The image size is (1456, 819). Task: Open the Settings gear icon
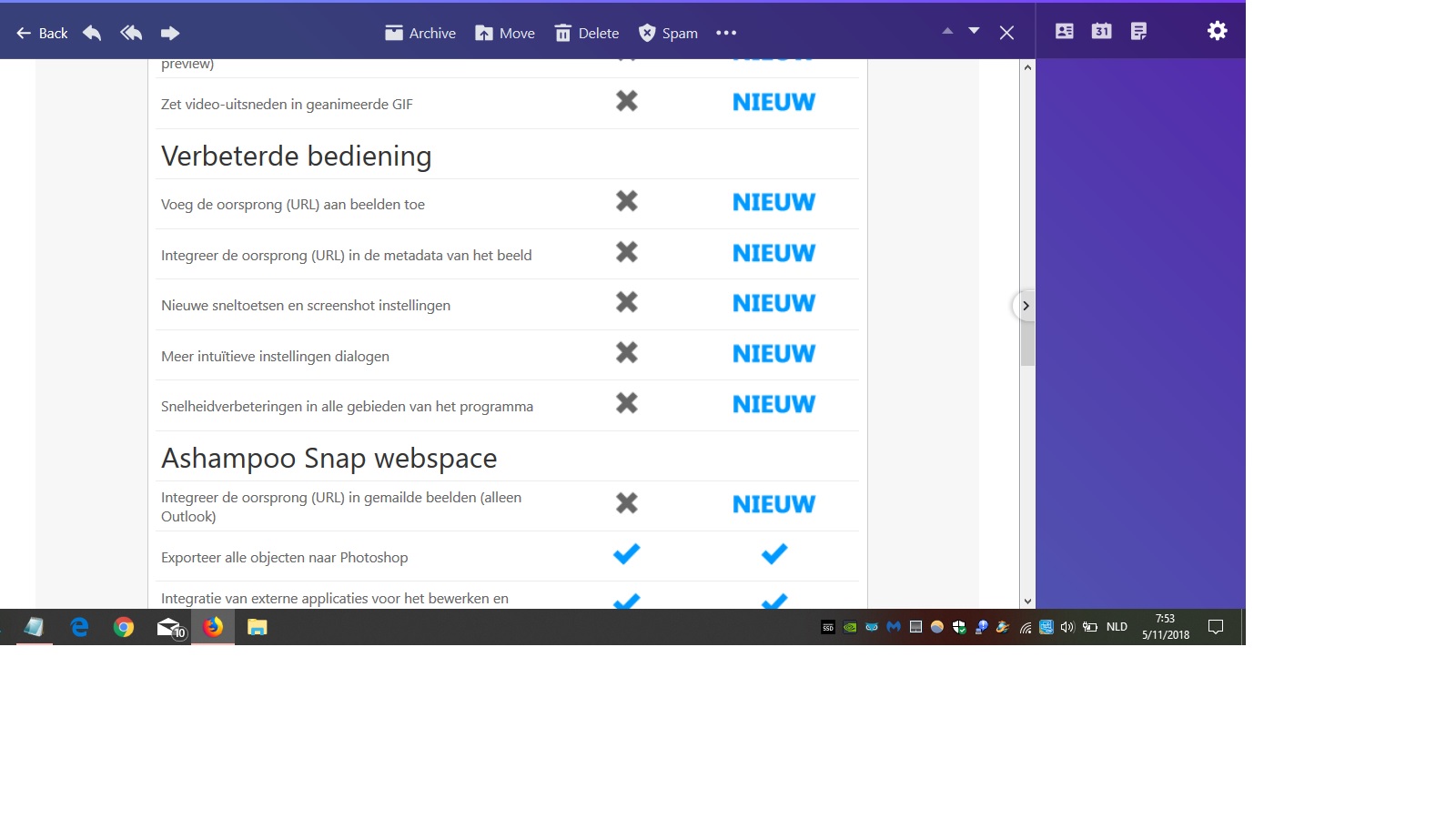tap(1218, 31)
